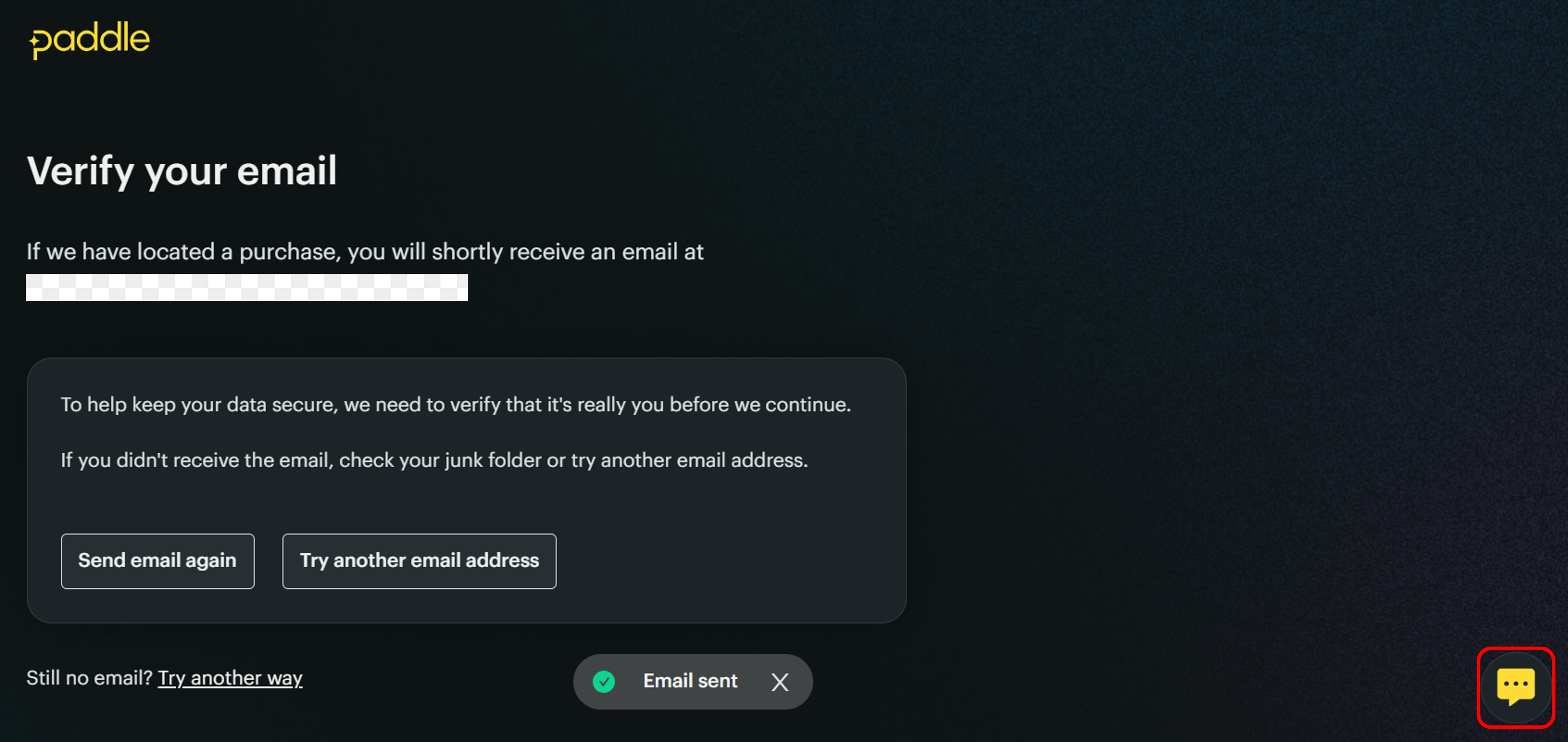Click the Verify your email heading
This screenshot has width=1568, height=742.
182,171
